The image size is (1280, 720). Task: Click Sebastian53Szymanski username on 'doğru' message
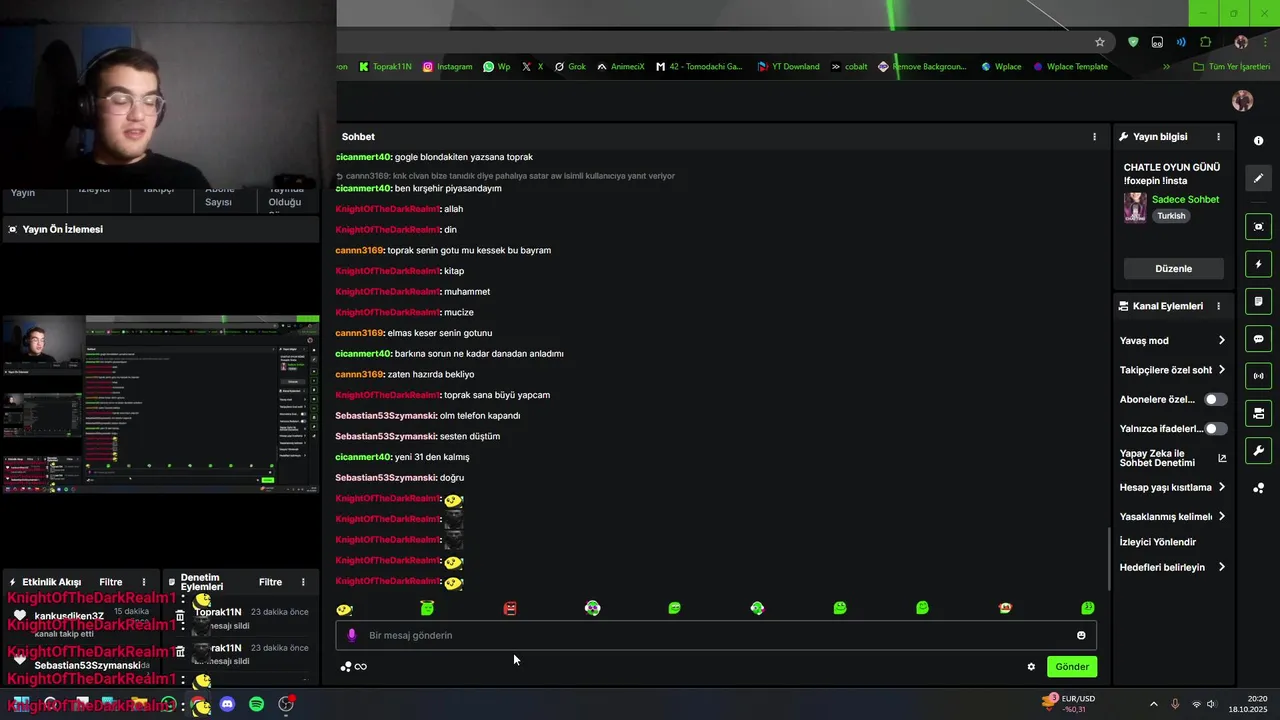(x=385, y=478)
